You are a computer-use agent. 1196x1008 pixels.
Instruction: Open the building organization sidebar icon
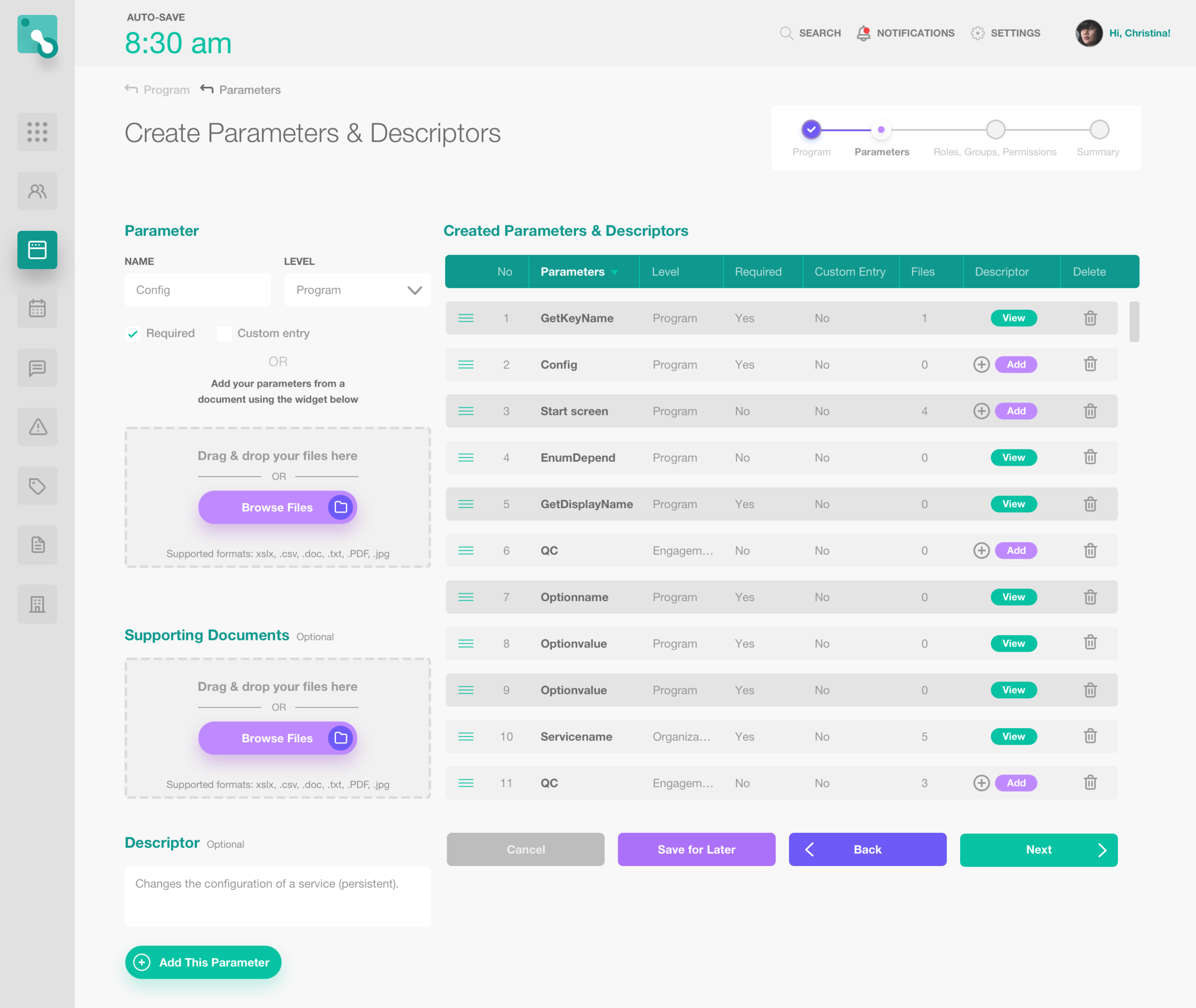click(37, 604)
